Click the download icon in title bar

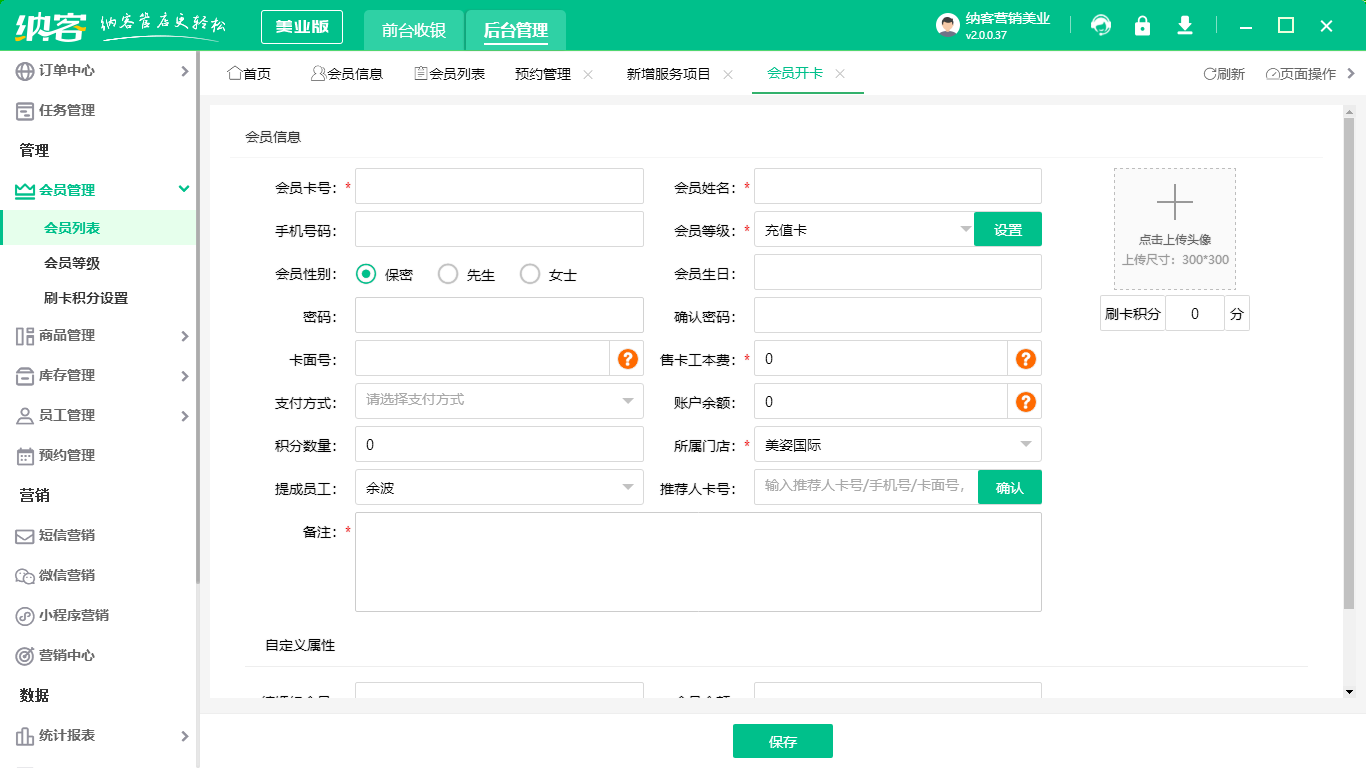(1185, 26)
